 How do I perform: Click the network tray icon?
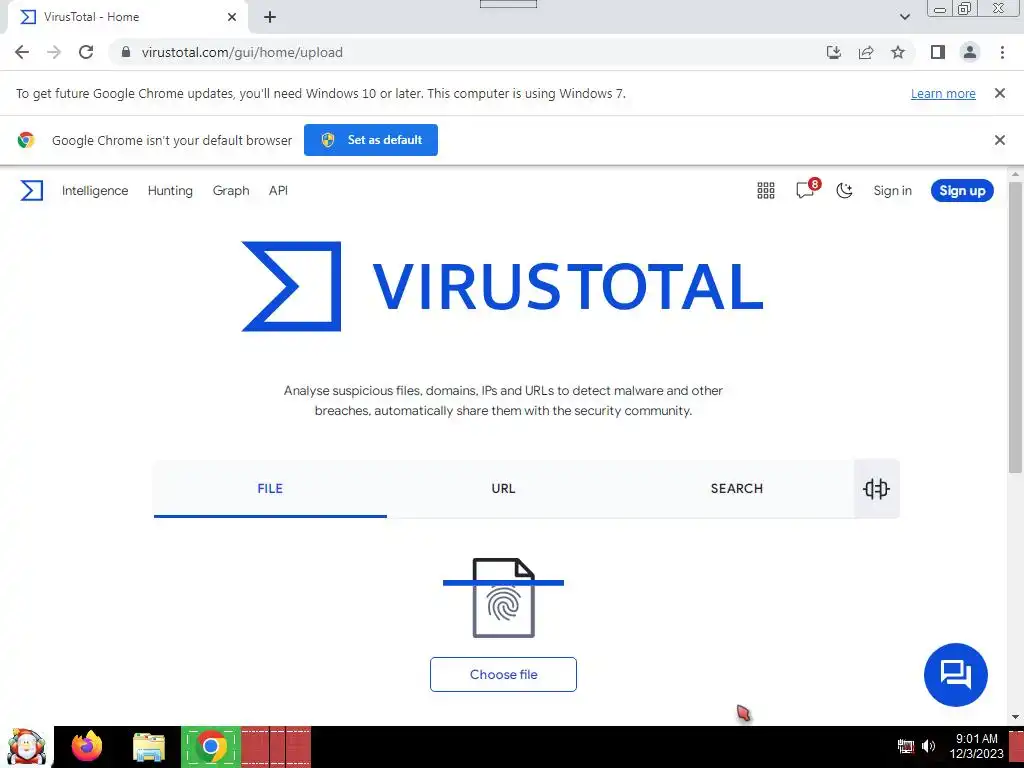(905, 746)
